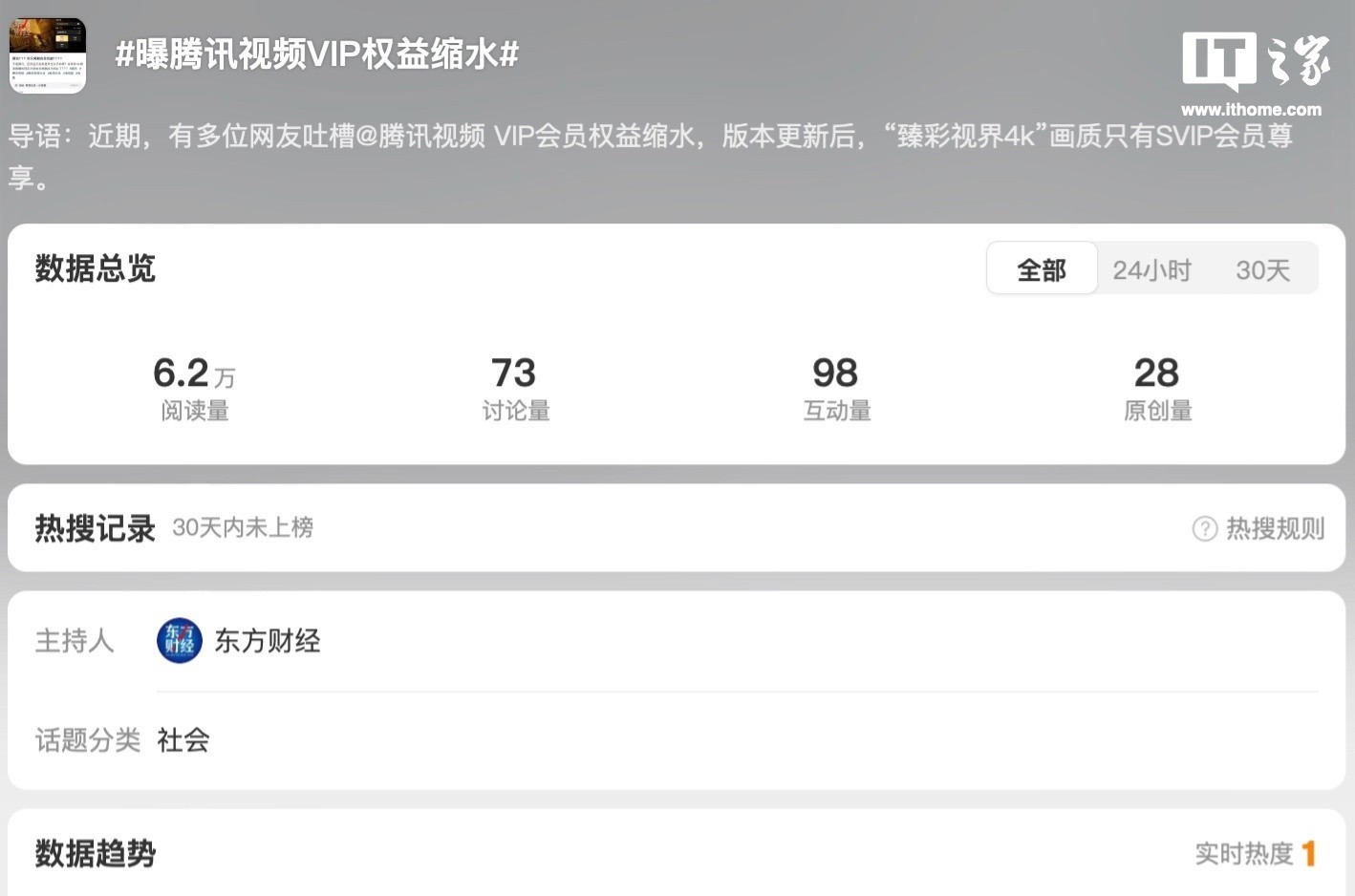Viewport: 1355px width, 896px height.
Task: Click the 73 讨论量 stat
Action: (515, 389)
